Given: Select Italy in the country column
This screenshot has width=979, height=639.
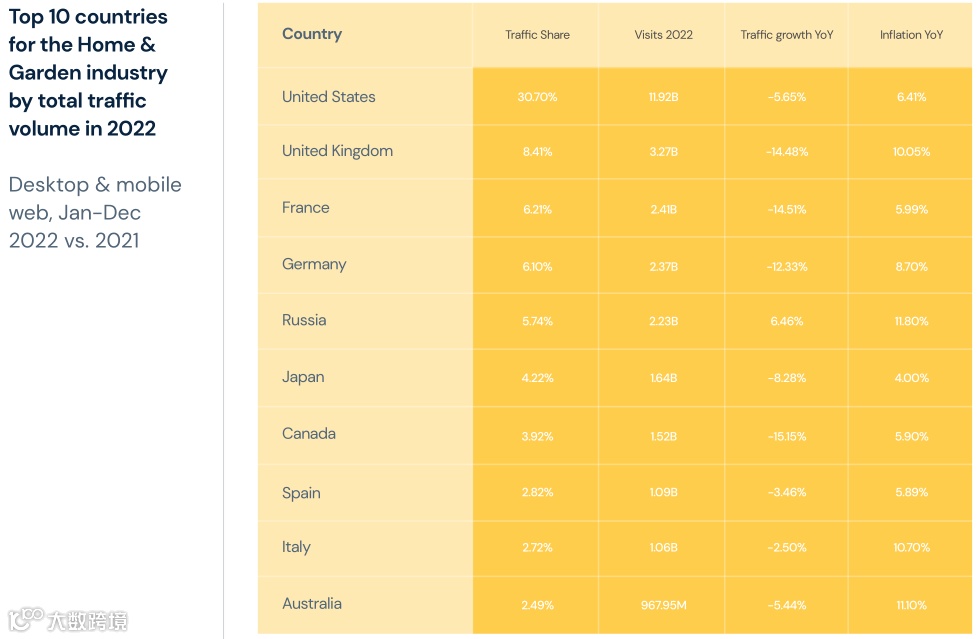Looking at the screenshot, I should pos(296,547).
